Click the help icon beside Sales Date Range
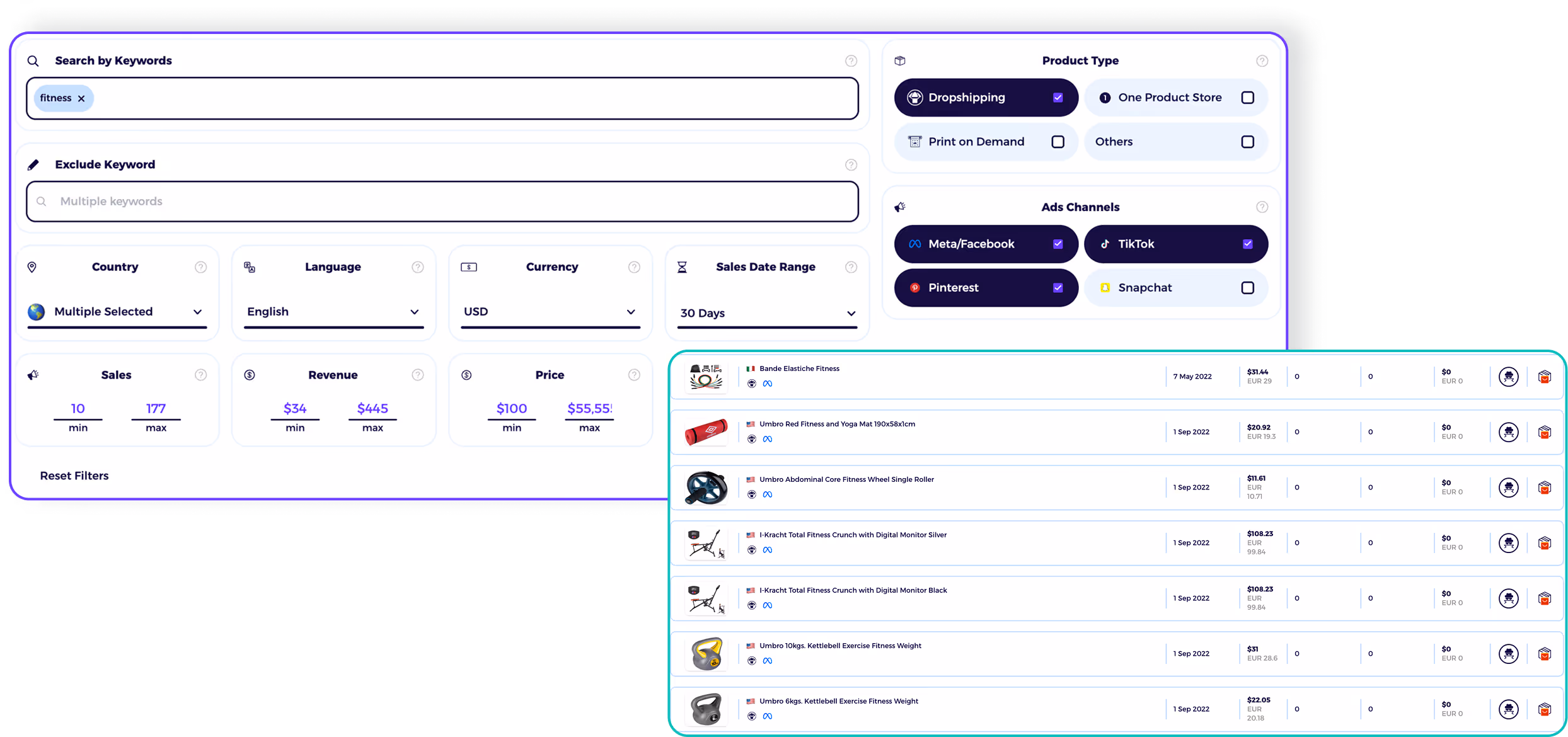This screenshot has width=1568, height=737. [x=851, y=267]
